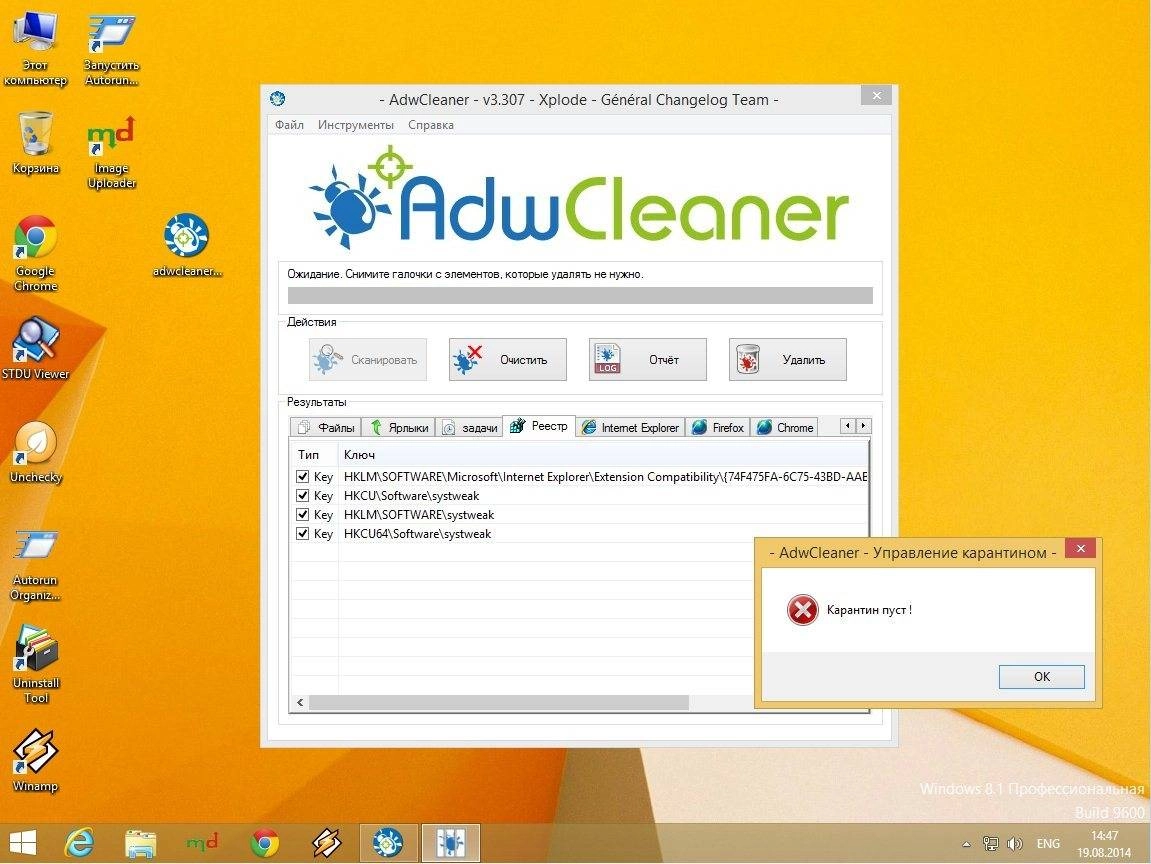
Task: Uncheck the Internet Explorer Extension Compatibility key
Action: [302, 476]
